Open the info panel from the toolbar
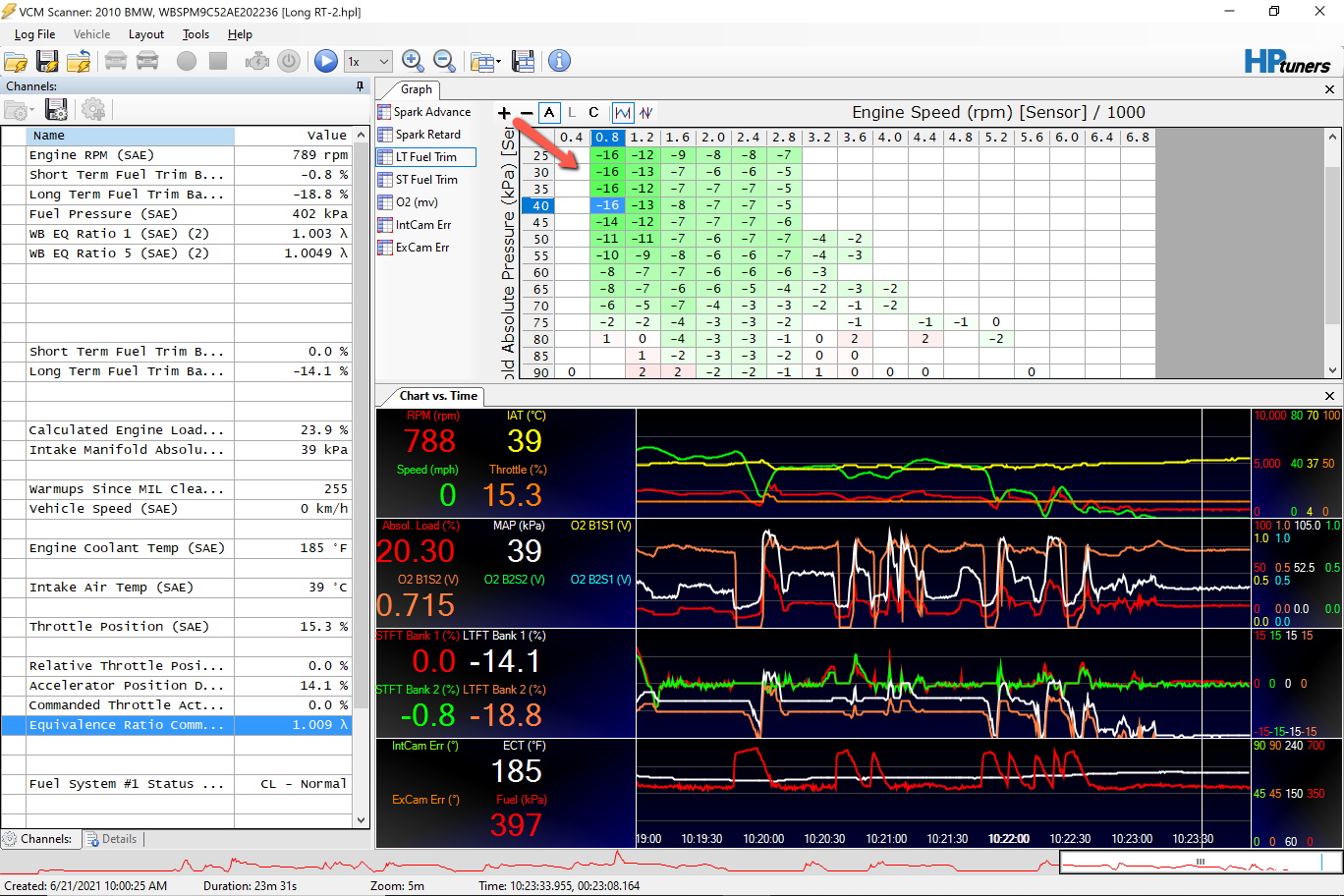The image size is (1344, 896). [x=558, y=61]
